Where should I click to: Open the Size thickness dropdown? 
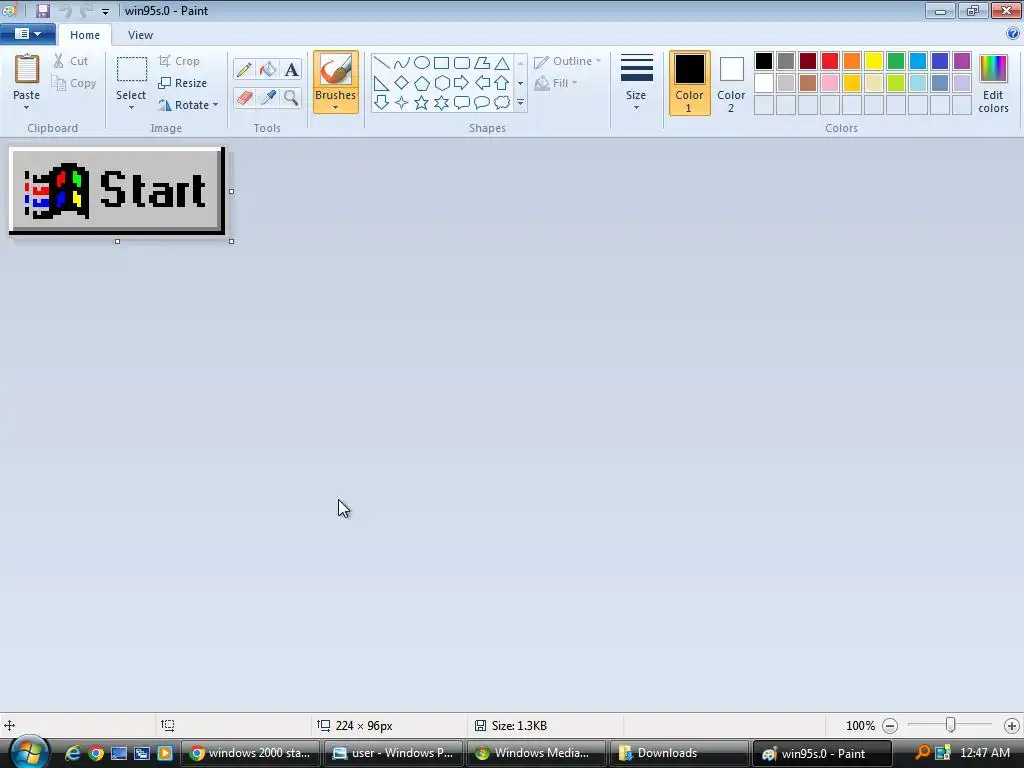point(636,83)
